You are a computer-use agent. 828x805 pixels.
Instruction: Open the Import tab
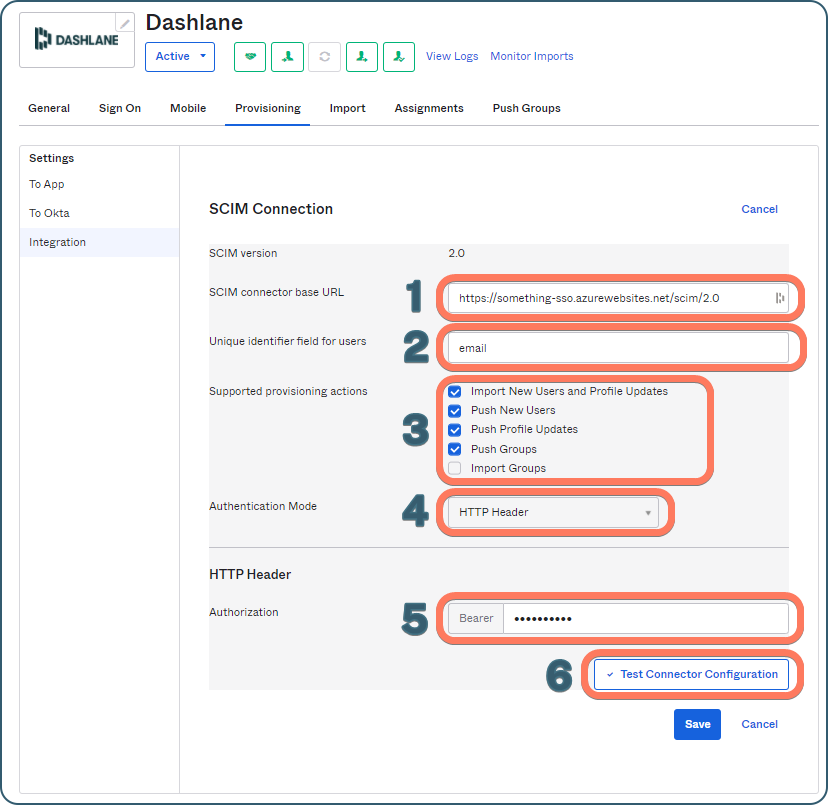point(347,108)
